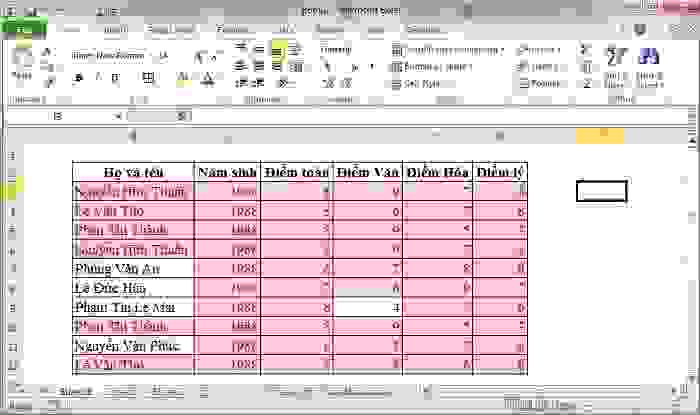Image resolution: width=700 pixels, height=415 pixels.
Task: Click the 'Điểm toán' header cell
Action: 296,172
